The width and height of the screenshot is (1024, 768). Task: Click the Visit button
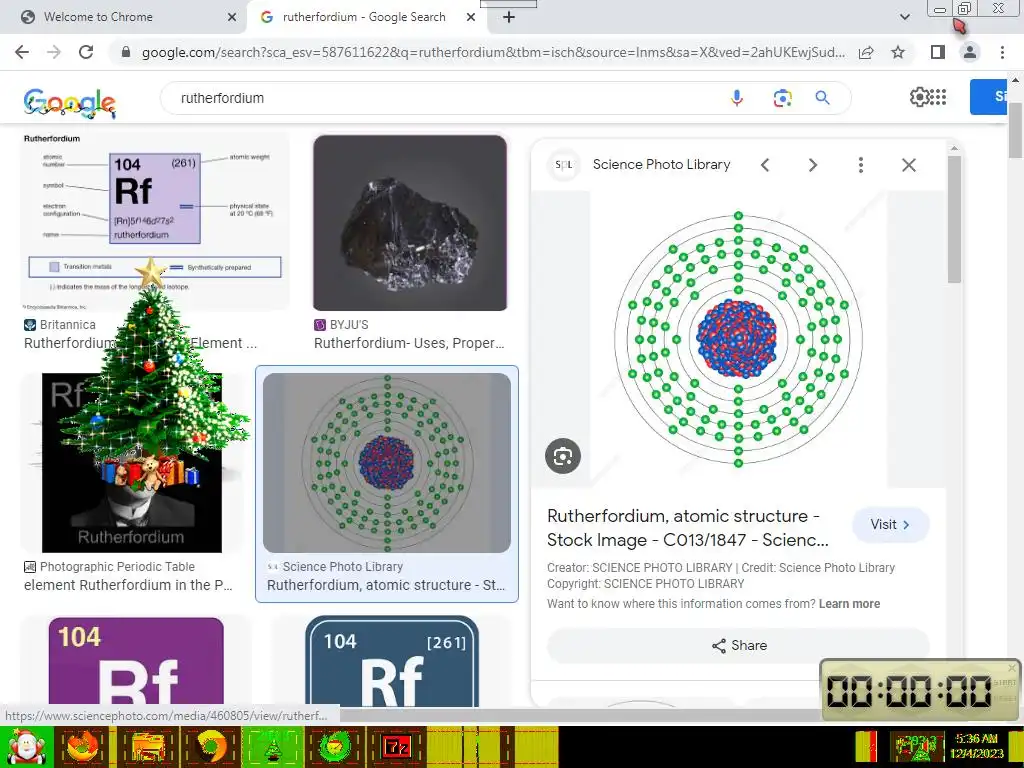coord(890,524)
